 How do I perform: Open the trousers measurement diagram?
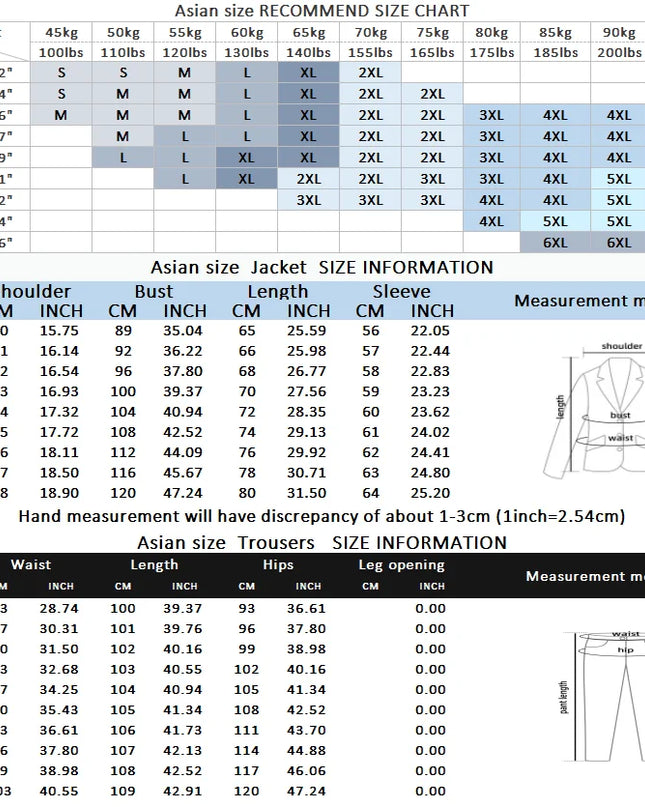pos(601,696)
